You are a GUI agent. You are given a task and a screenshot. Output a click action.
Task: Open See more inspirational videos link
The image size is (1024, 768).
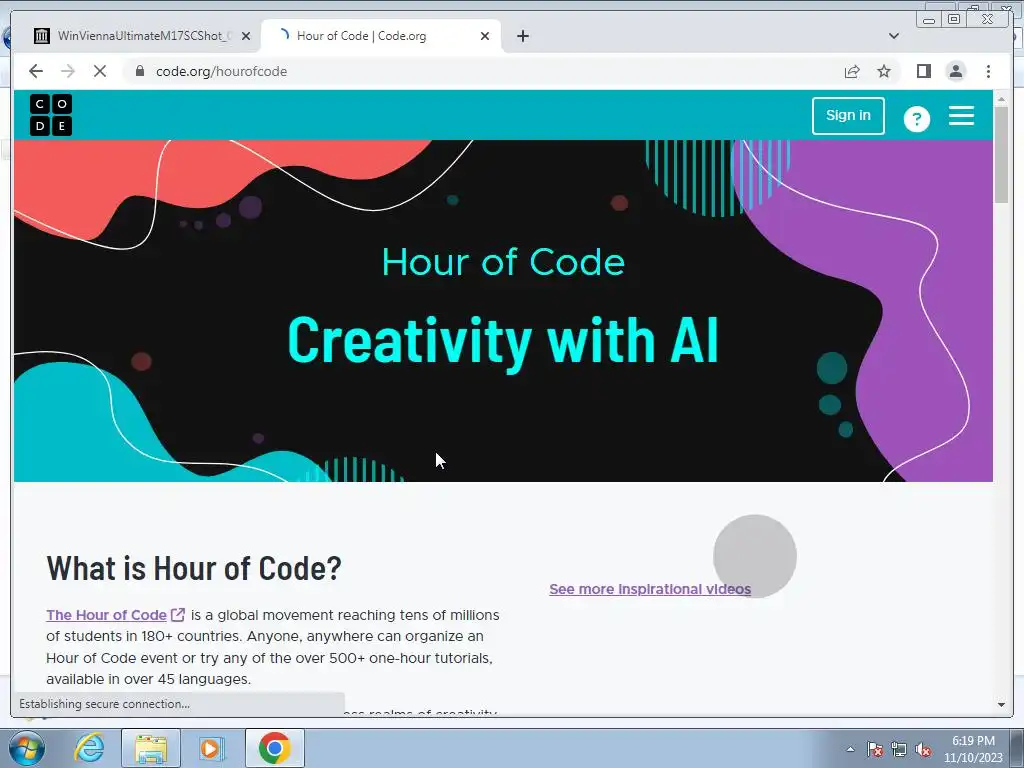point(650,589)
